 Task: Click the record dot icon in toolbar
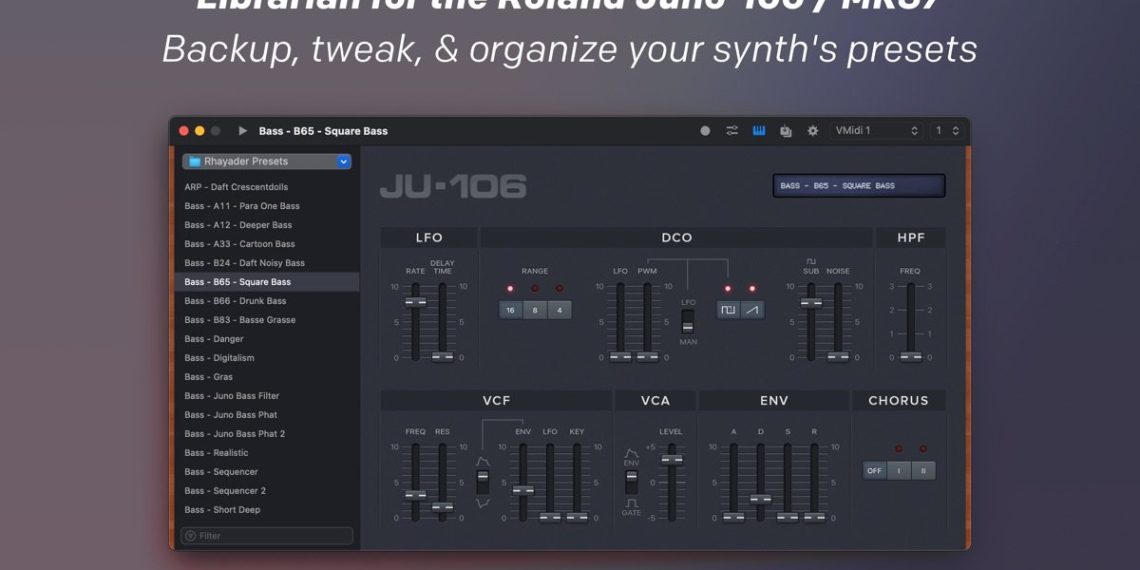705,131
